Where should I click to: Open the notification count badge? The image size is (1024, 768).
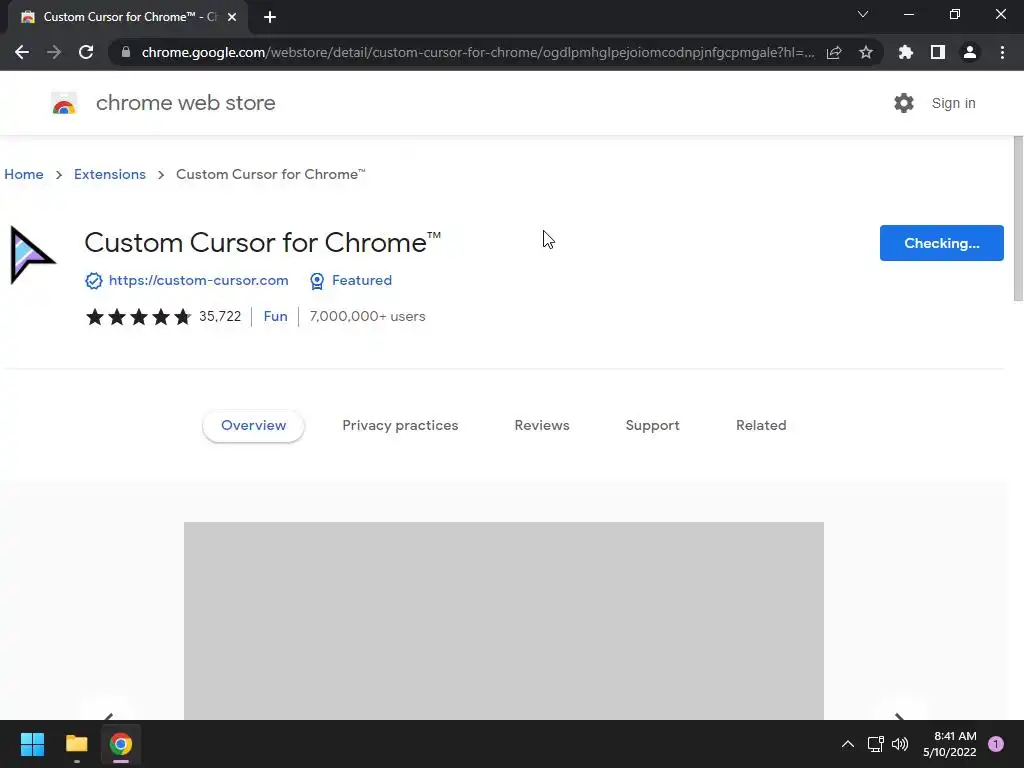[996, 744]
